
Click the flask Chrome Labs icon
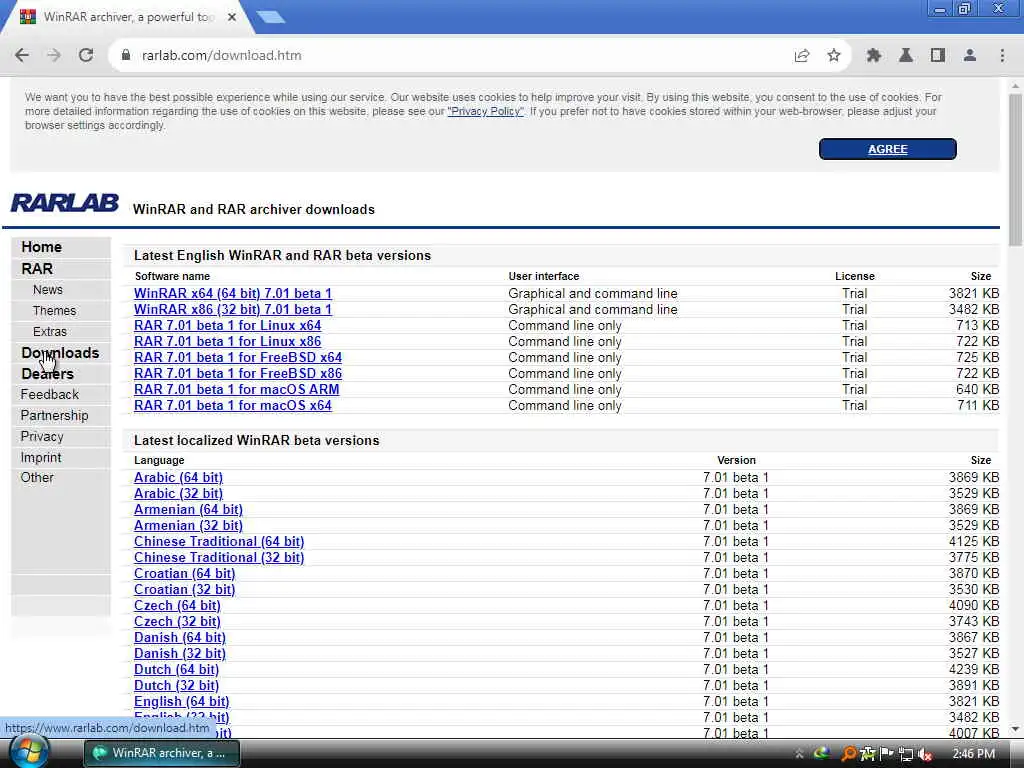tap(906, 56)
